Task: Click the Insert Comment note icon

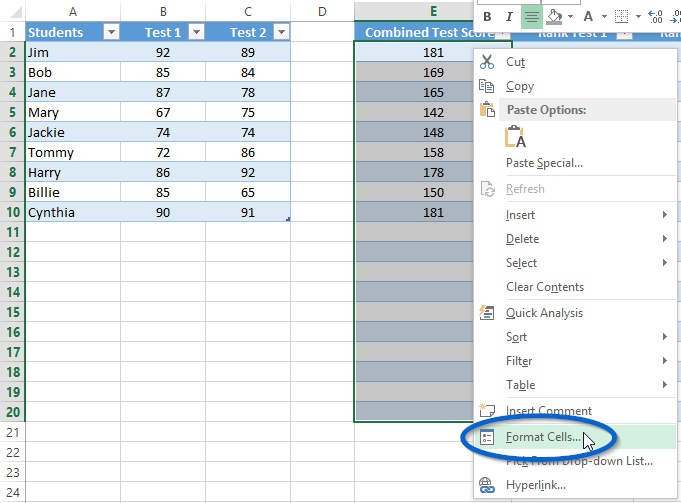Action: click(x=487, y=410)
